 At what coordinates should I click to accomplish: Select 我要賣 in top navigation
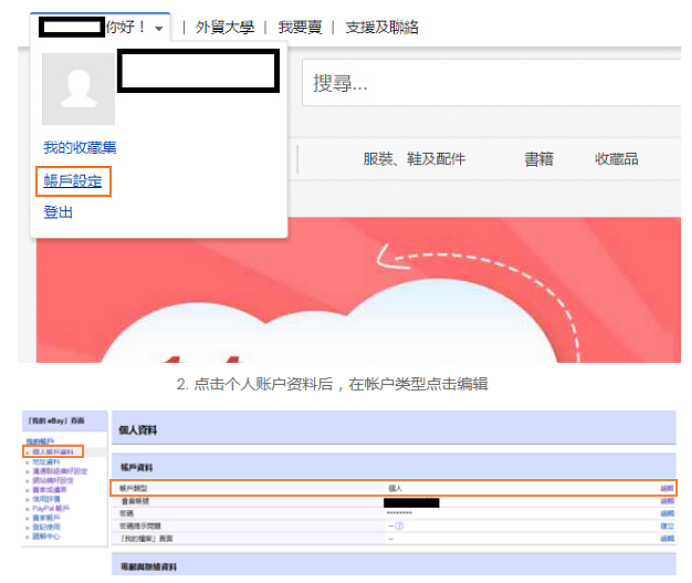click(x=299, y=28)
